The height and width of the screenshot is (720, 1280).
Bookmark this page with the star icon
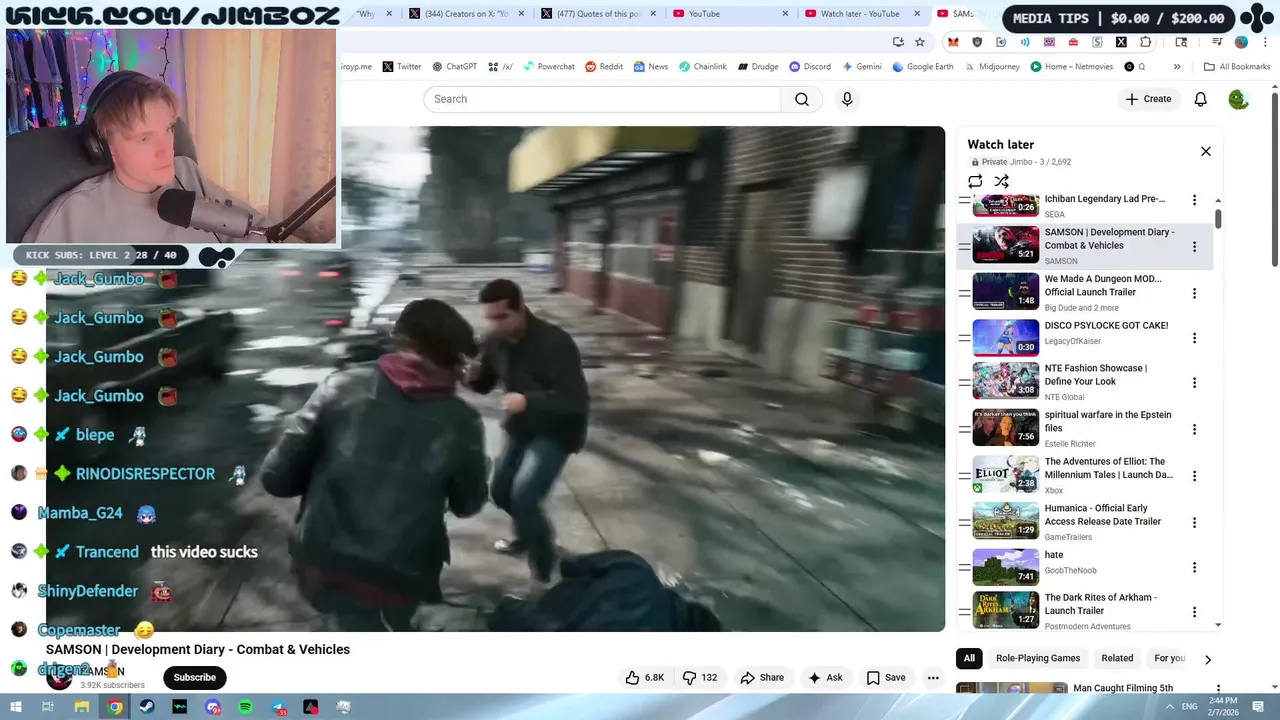[920, 42]
